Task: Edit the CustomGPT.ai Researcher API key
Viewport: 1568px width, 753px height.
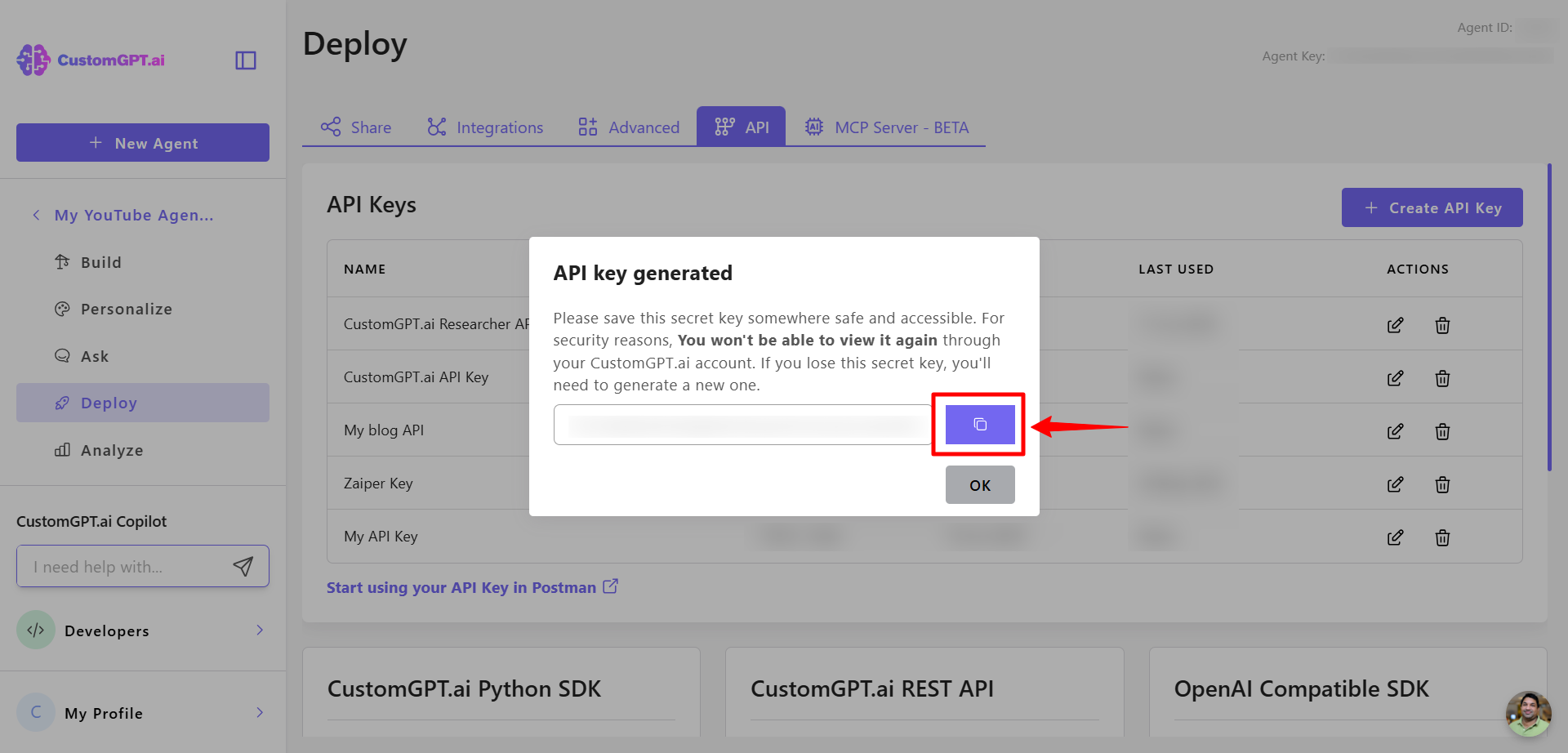Action: click(1396, 325)
